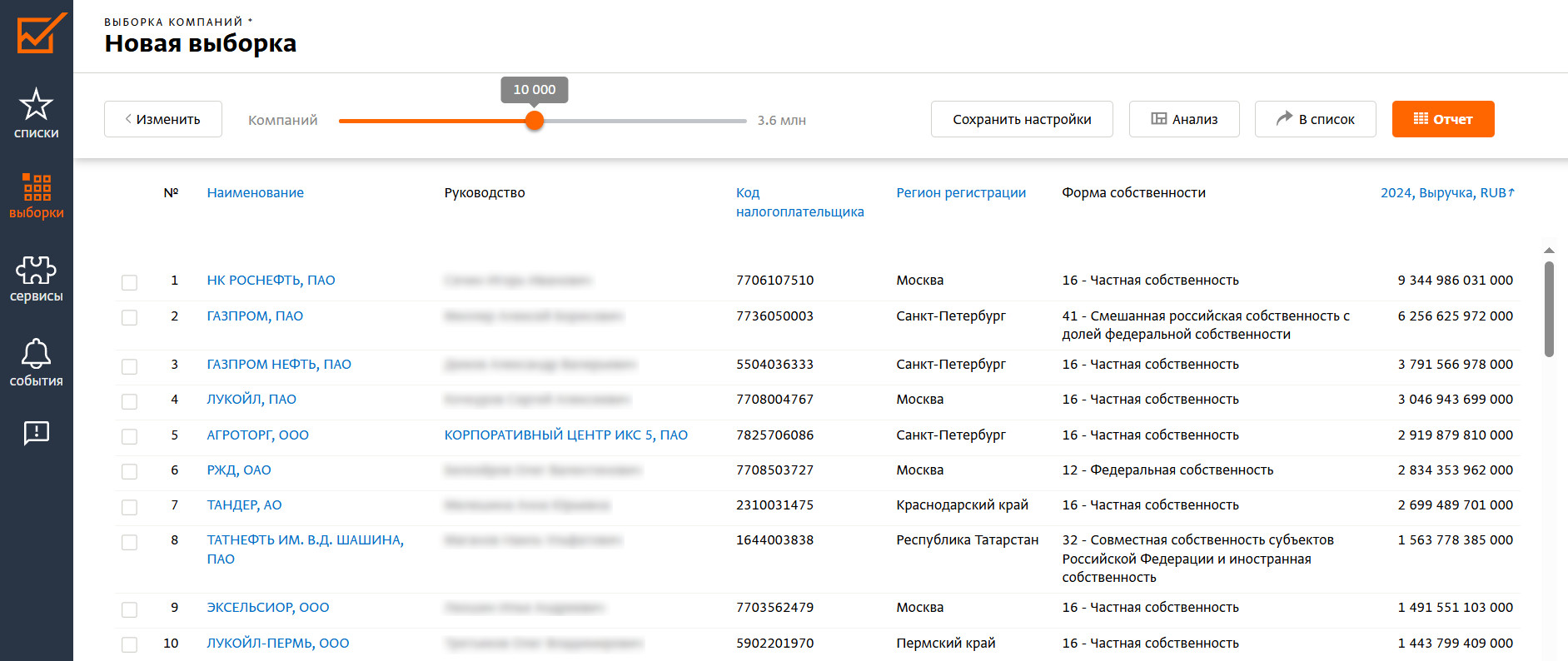
Task: Open ТАНДЕР, АО company link
Action: tap(244, 504)
